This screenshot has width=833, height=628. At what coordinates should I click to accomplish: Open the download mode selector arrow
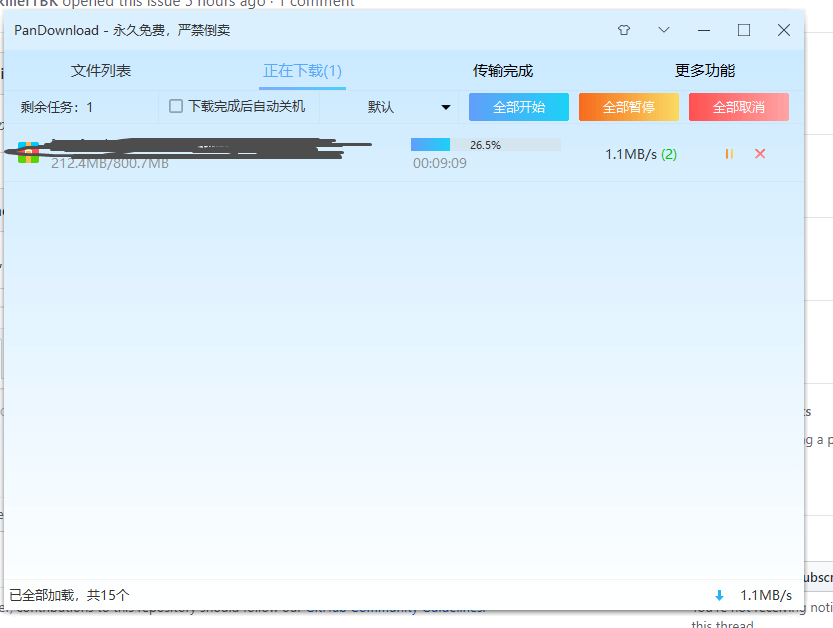[444, 106]
